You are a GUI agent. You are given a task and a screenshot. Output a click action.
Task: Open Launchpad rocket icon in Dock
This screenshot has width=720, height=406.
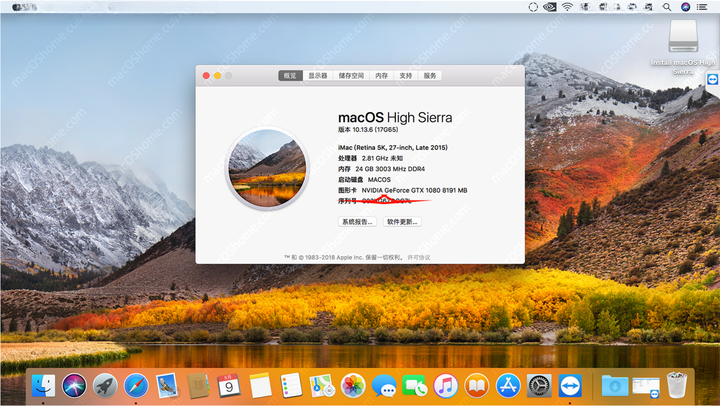point(105,385)
